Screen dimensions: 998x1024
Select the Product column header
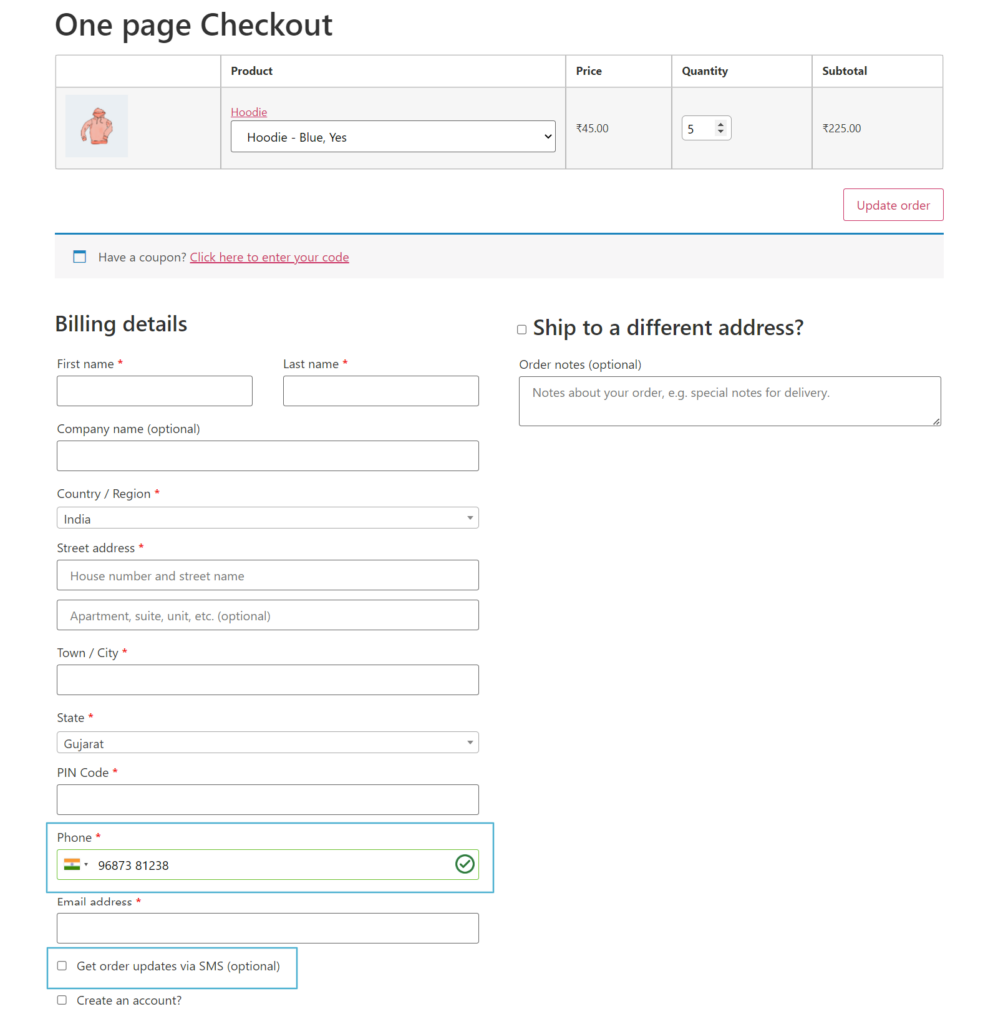tap(251, 71)
